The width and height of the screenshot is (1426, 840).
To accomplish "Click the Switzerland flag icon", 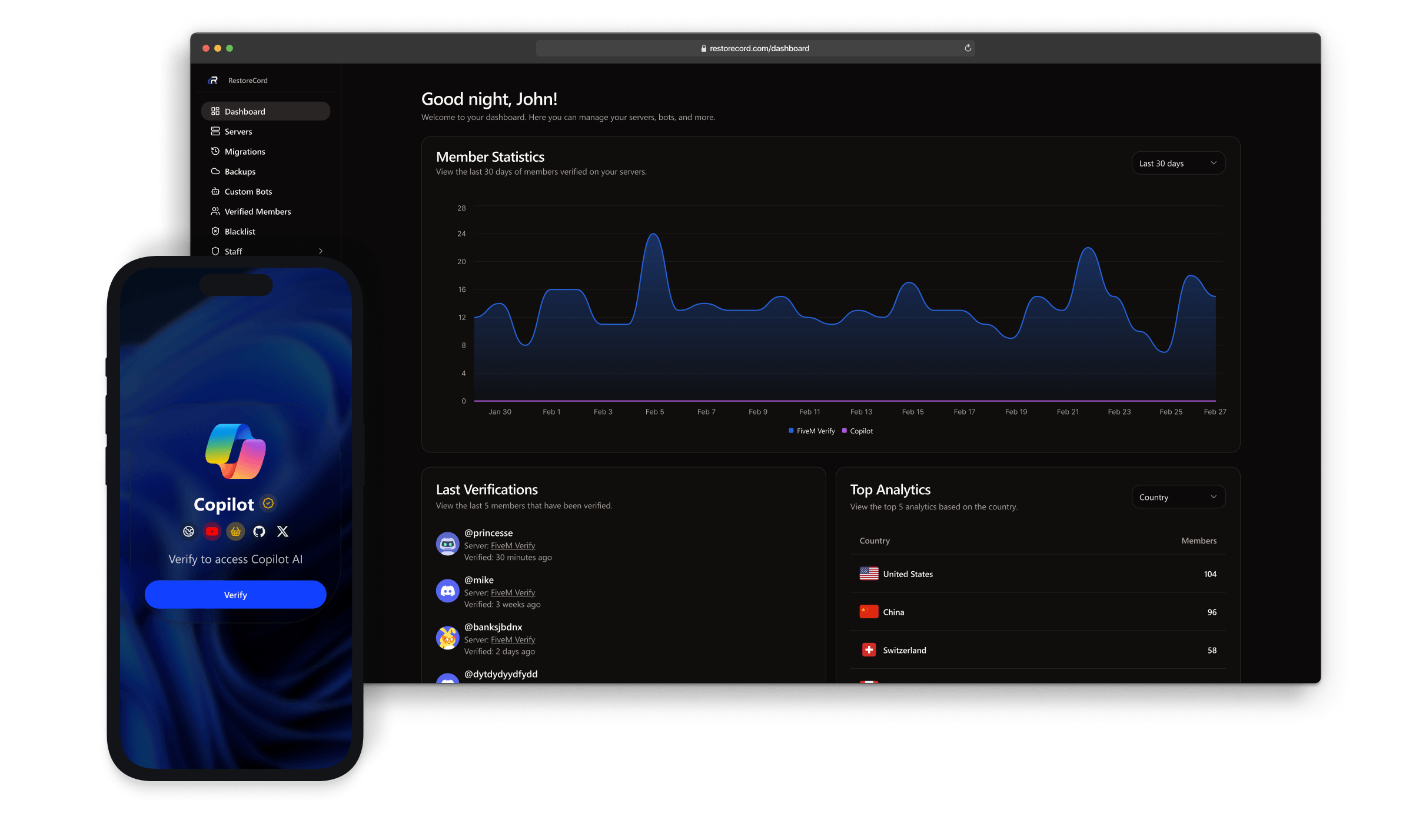I will pos(869,650).
